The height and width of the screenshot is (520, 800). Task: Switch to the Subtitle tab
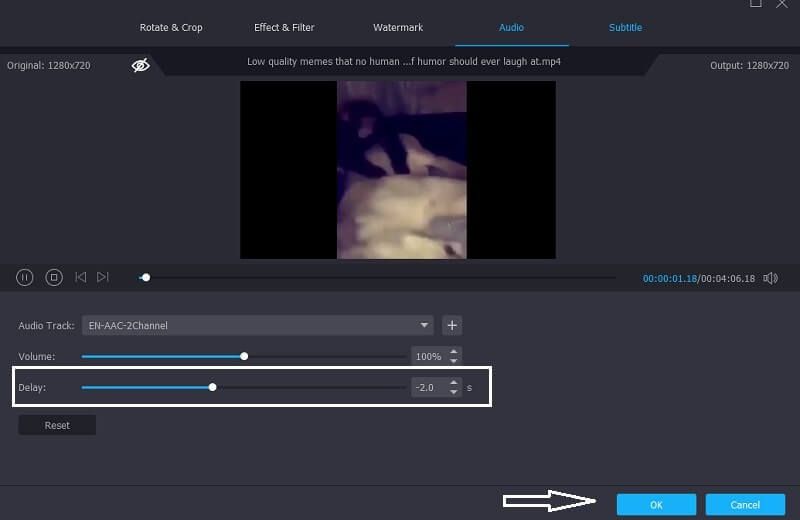625,28
